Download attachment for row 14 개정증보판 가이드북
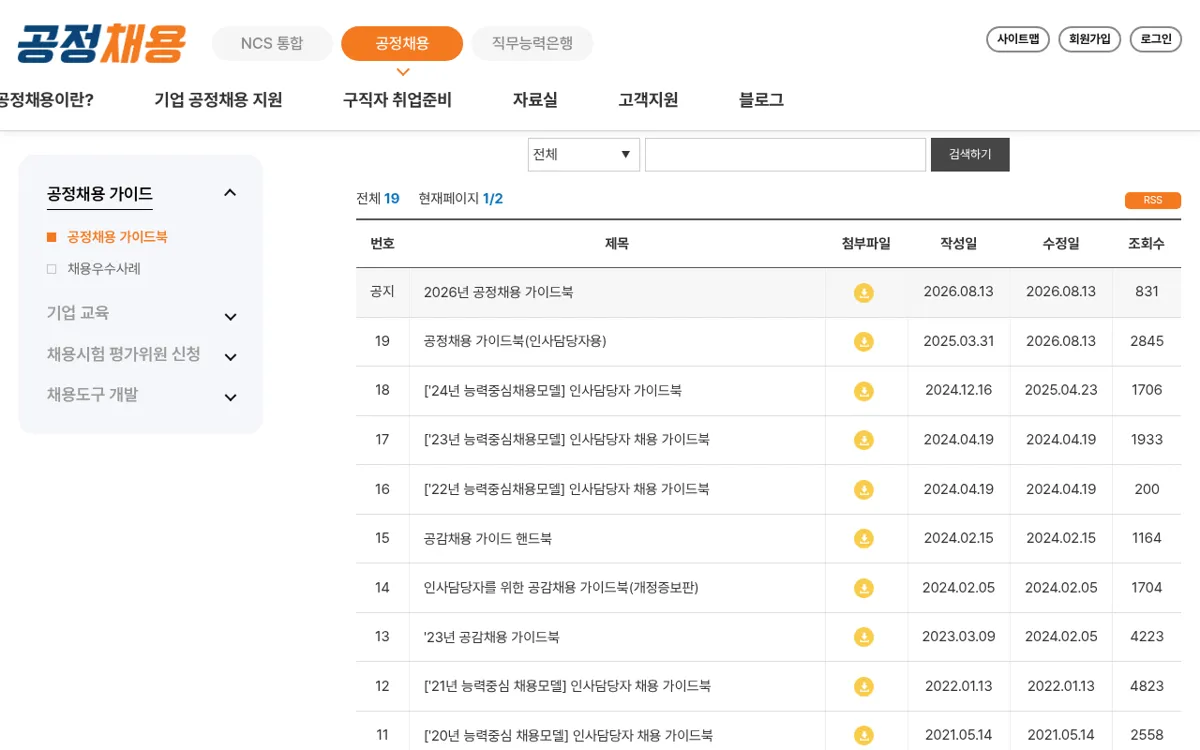The width and height of the screenshot is (1200, 750). coord(864,588)
